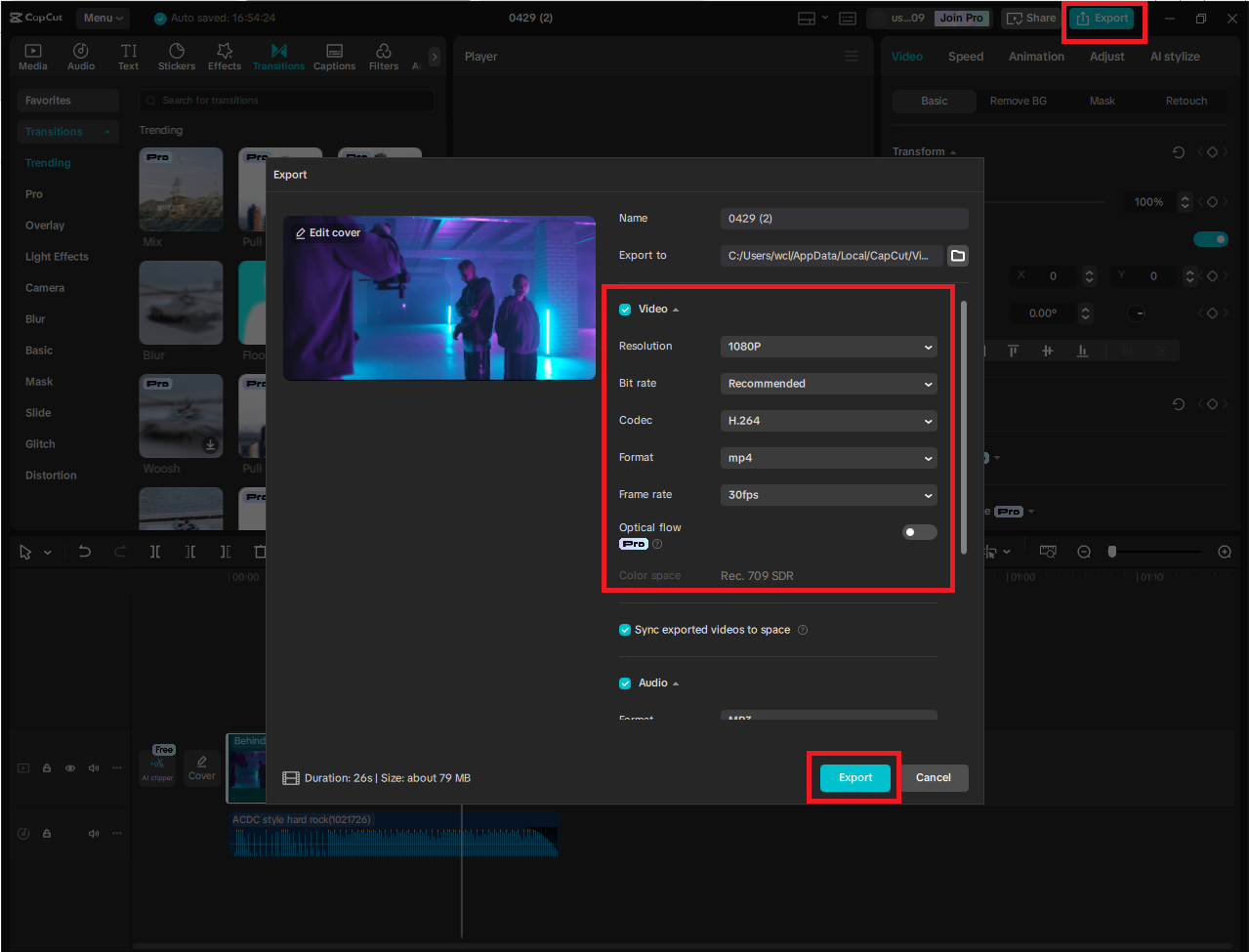This screenshot has width=1249, height=952.
Task: Click top-right Export button
Action: (x=1103, y=19)
